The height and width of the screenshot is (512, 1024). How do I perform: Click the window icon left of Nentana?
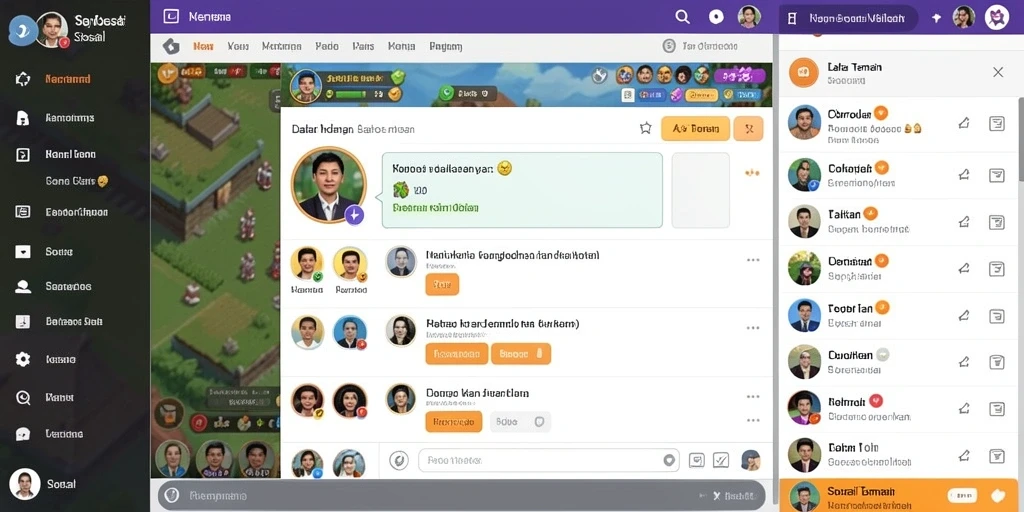click(x=171, y=16)
